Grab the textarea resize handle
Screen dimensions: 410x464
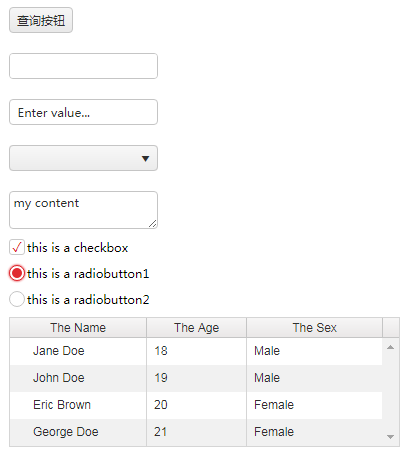click(x=153, y=224)
